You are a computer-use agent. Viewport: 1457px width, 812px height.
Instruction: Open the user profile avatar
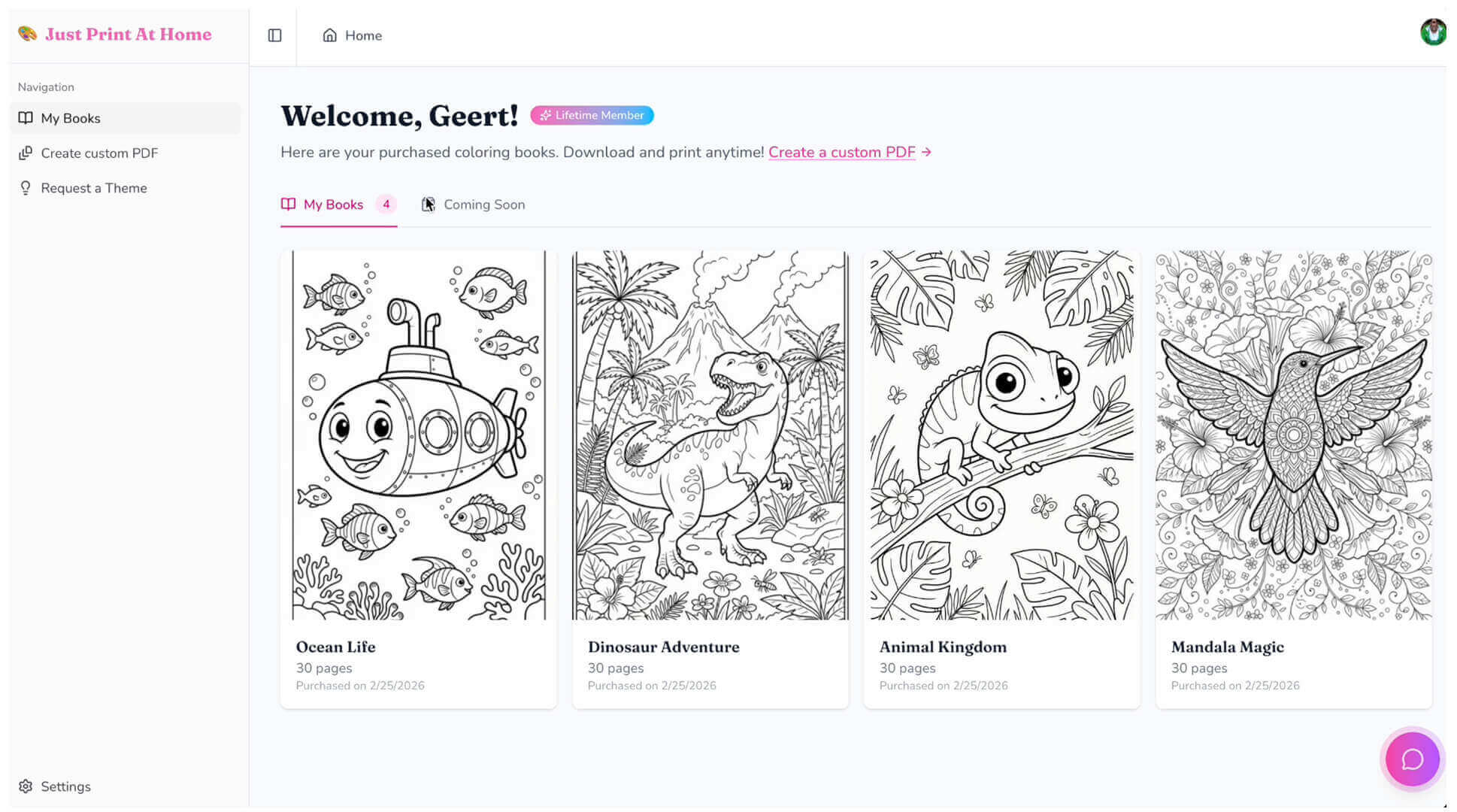(x=1433, y=32)
